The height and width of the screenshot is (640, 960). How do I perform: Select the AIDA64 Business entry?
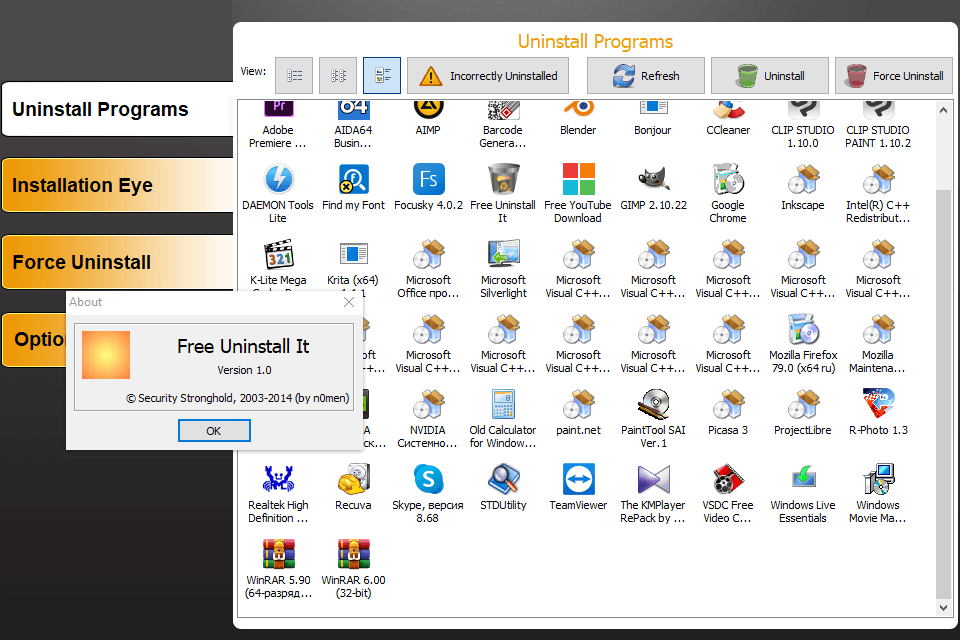tap(353, 125)
